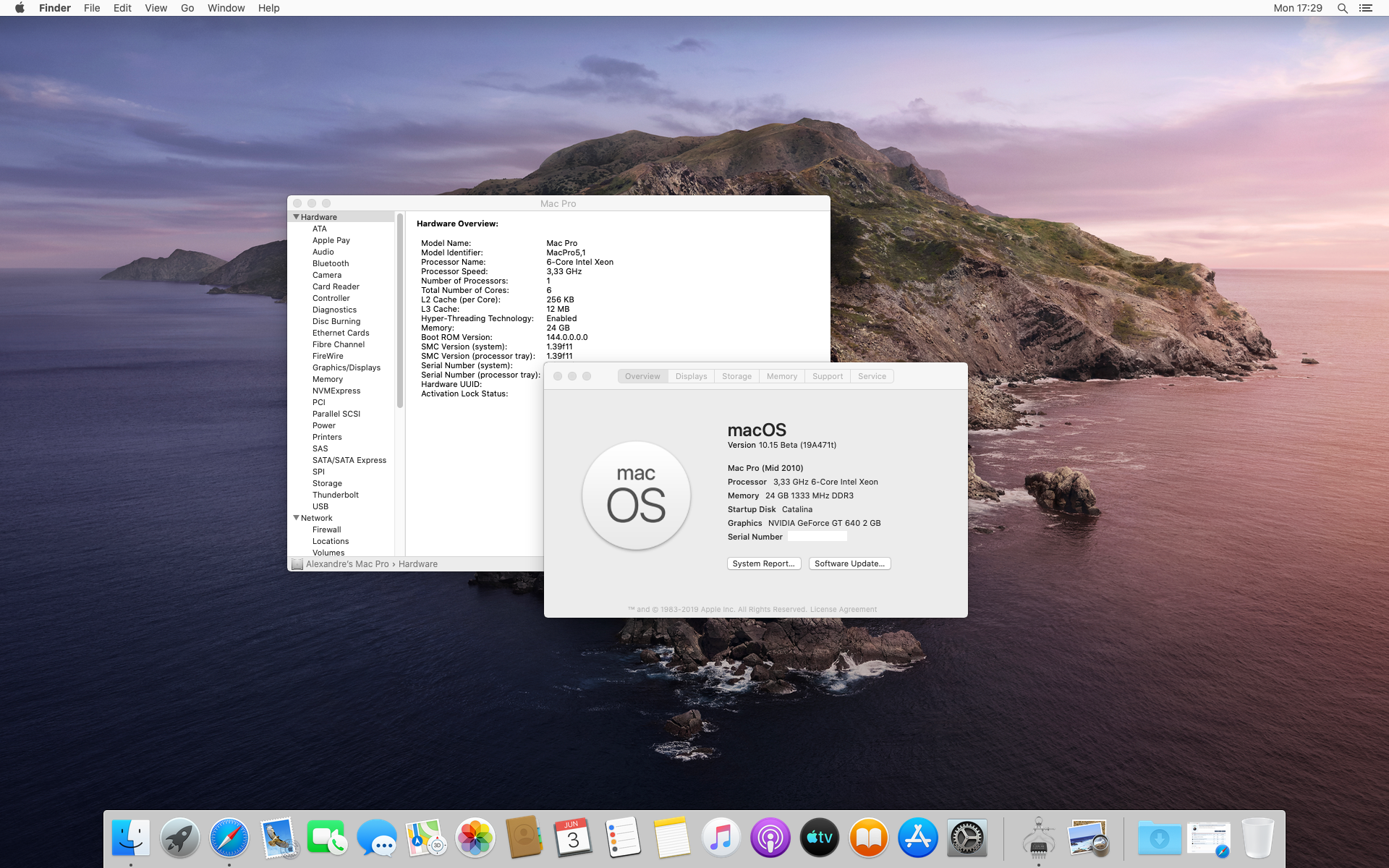
Task: Open App Store from dock
Action: coord(917,838)
